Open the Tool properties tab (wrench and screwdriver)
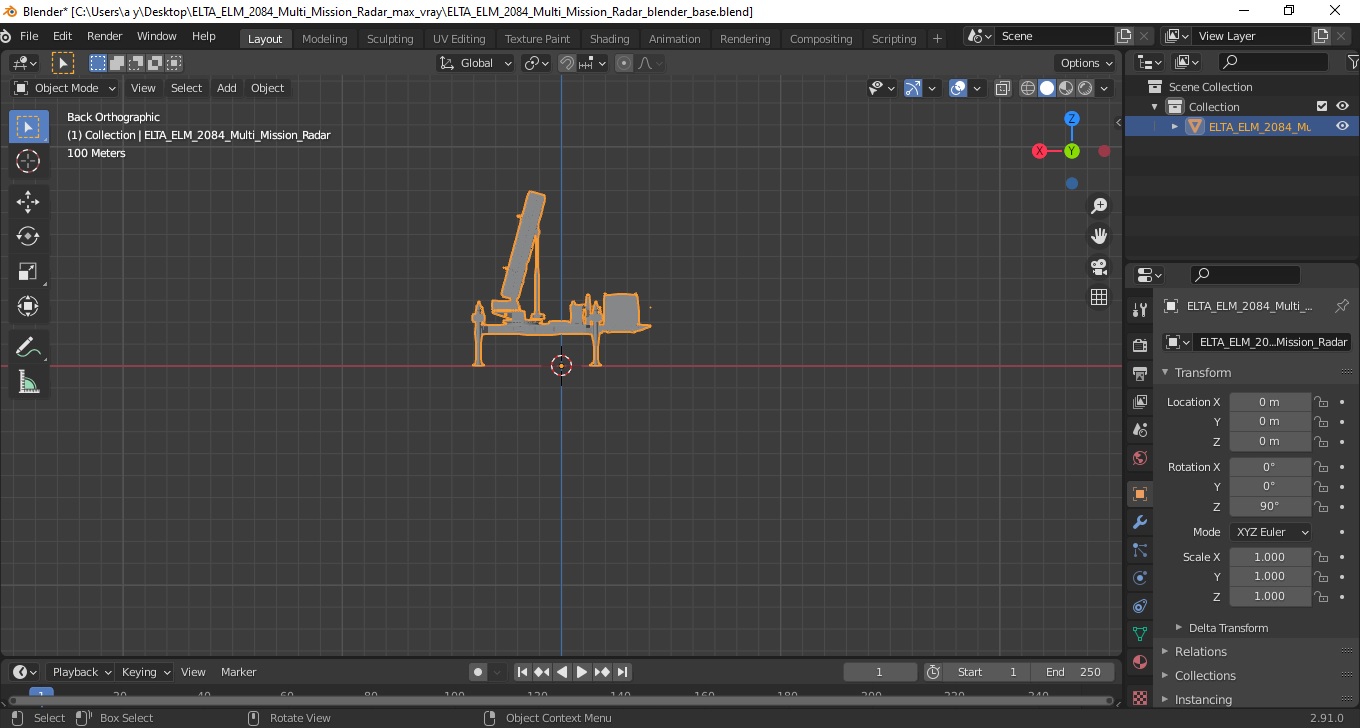The width and height of the screenshot is (1360, 728). 1140,309
